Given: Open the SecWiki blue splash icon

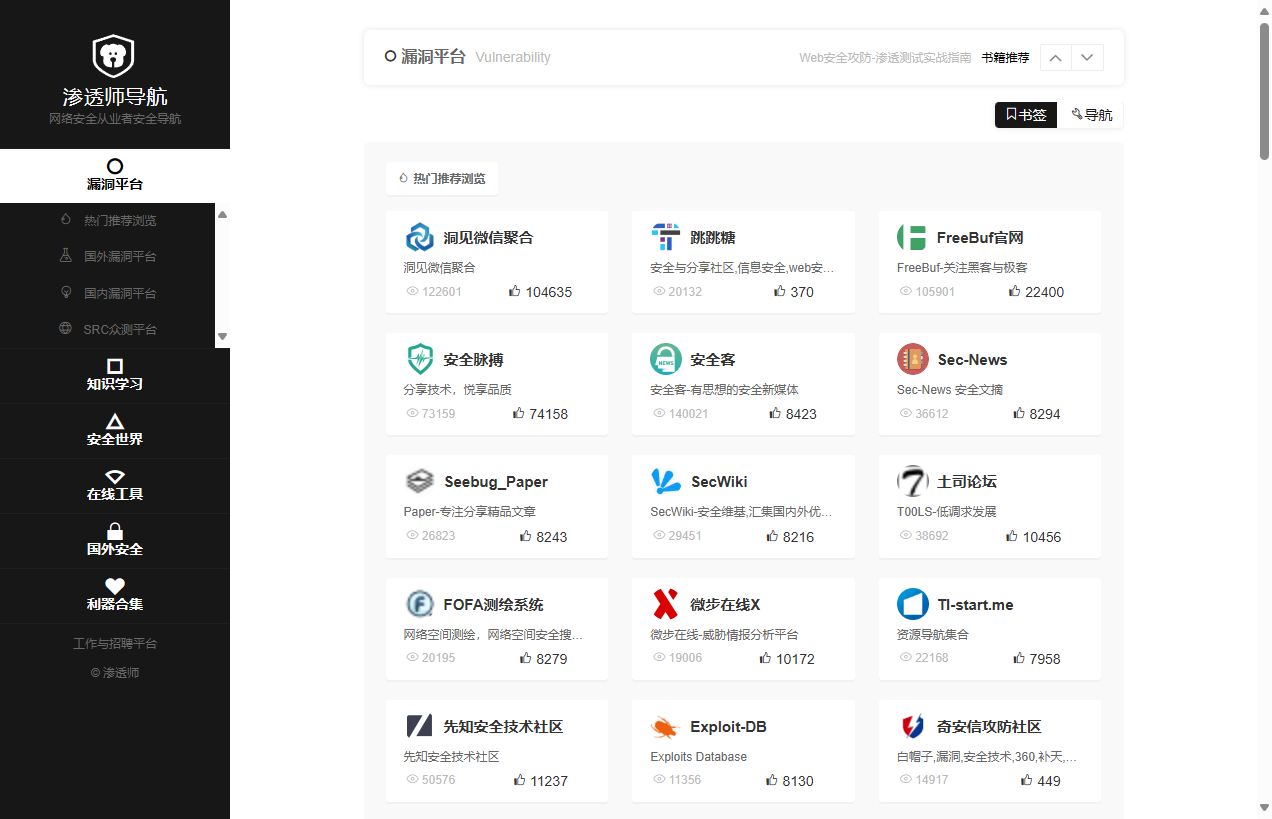Looking at the screenshot, I should [665, 482].
